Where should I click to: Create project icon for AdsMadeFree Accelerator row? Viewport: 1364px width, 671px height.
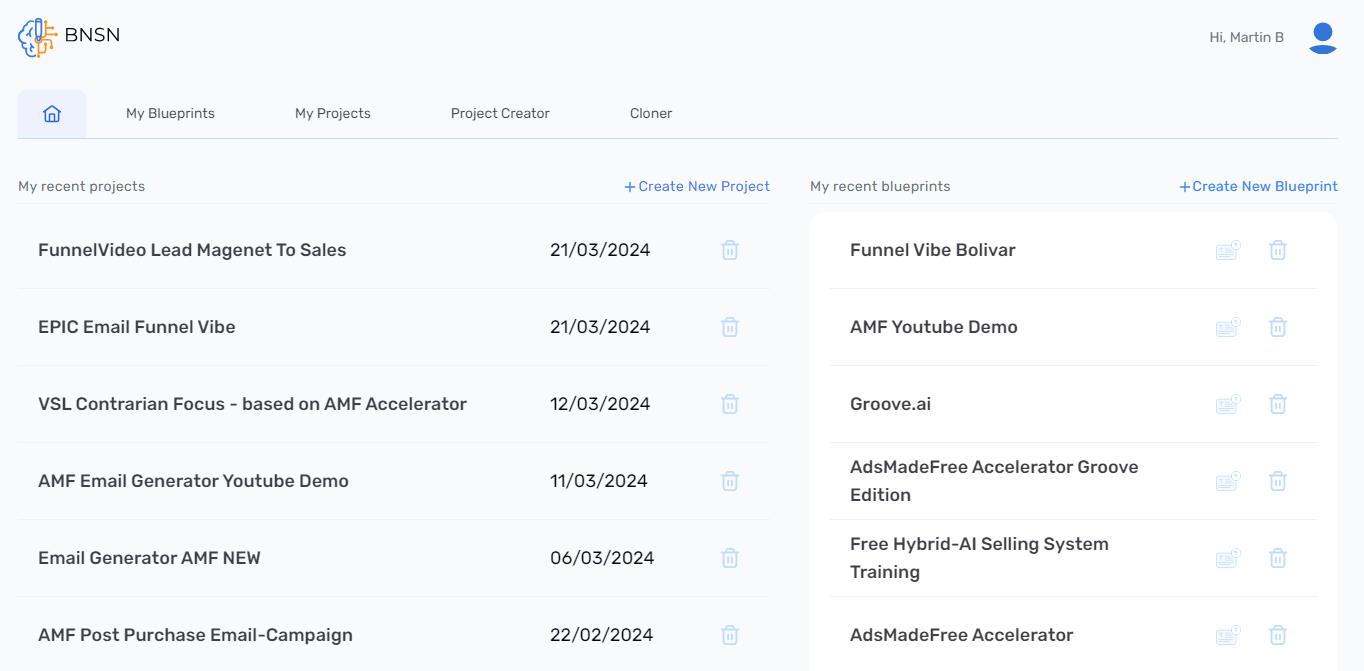1228,635
